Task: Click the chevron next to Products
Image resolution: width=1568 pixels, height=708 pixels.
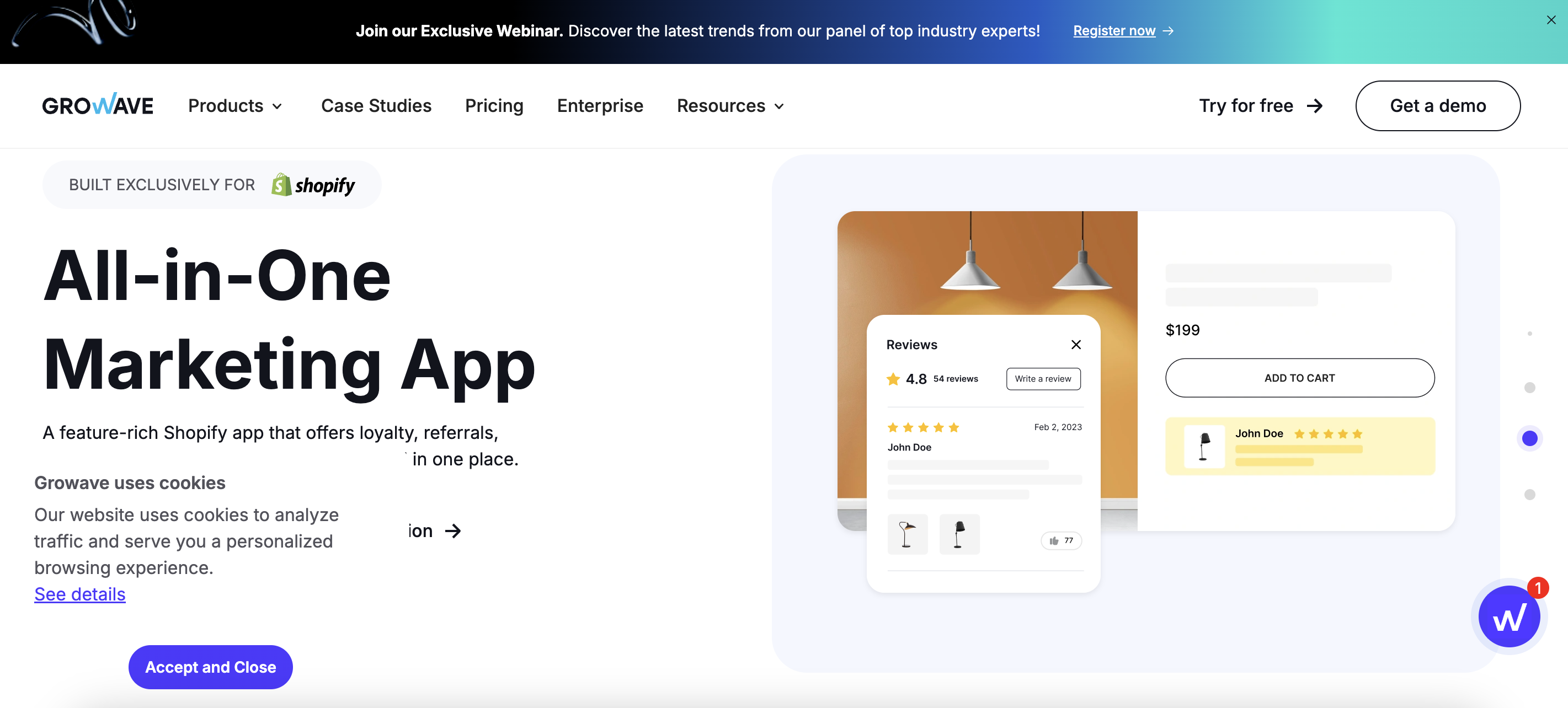Action: pyautogui.click(x=277, y=106)
